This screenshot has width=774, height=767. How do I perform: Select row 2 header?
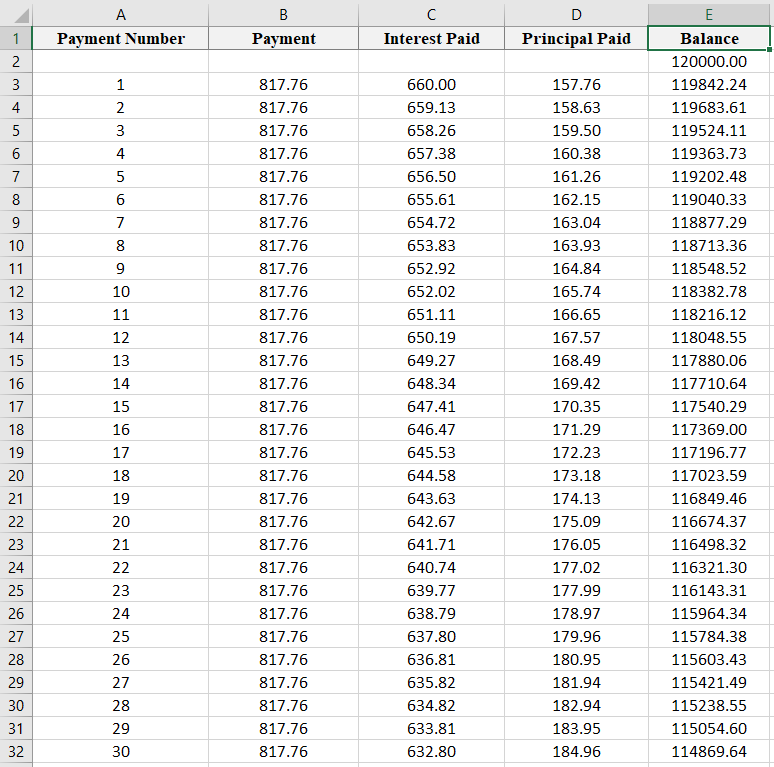(x=16, y=62)
